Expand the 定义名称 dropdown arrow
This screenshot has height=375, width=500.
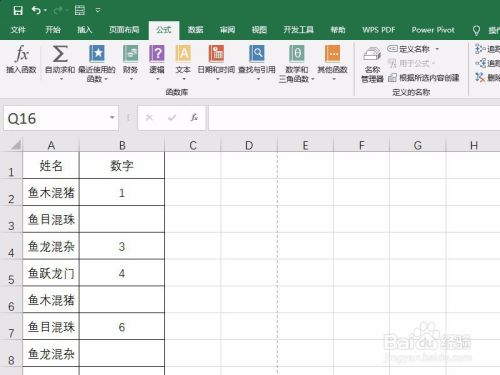pos(437,49)
